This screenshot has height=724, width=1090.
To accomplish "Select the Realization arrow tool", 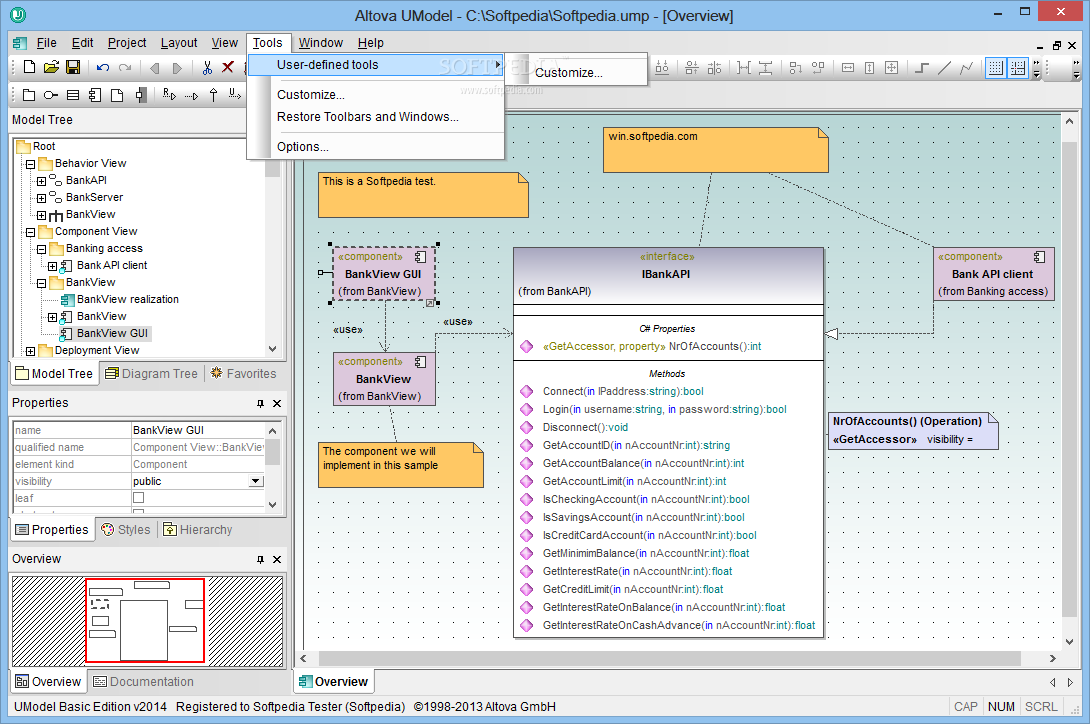I will (169, 95).
